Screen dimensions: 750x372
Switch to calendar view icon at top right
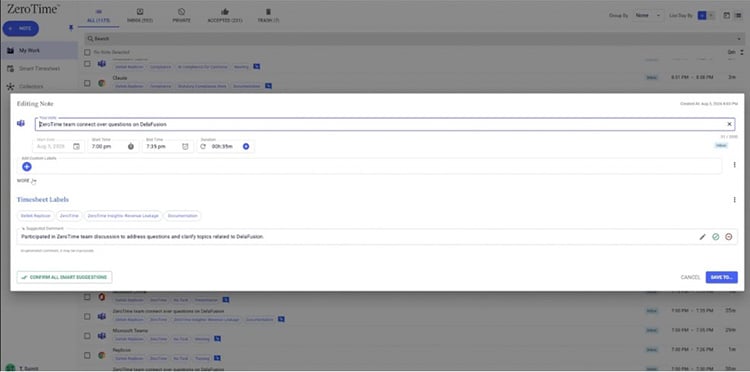(x=726, y=15)
